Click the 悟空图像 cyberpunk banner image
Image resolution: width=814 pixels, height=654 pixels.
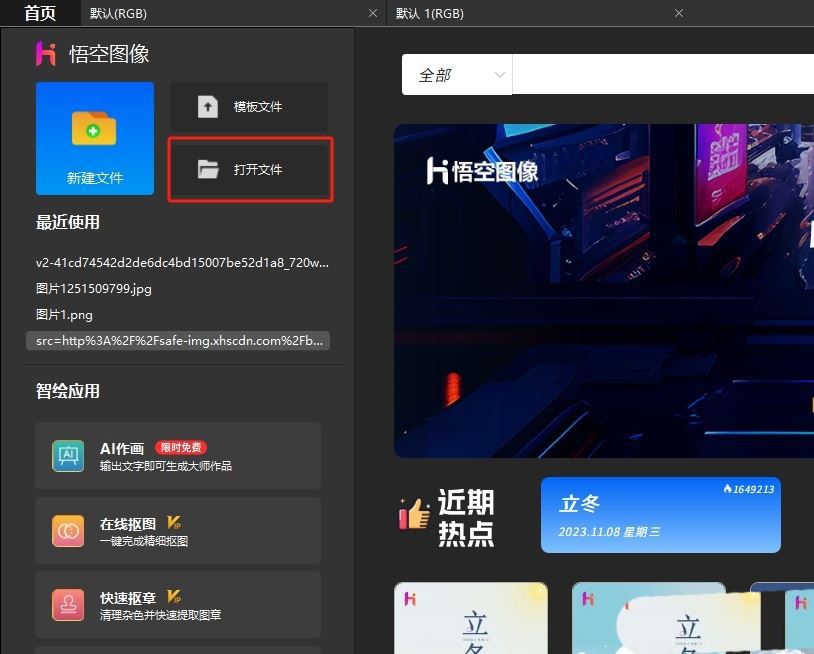[x=604, y=291]
